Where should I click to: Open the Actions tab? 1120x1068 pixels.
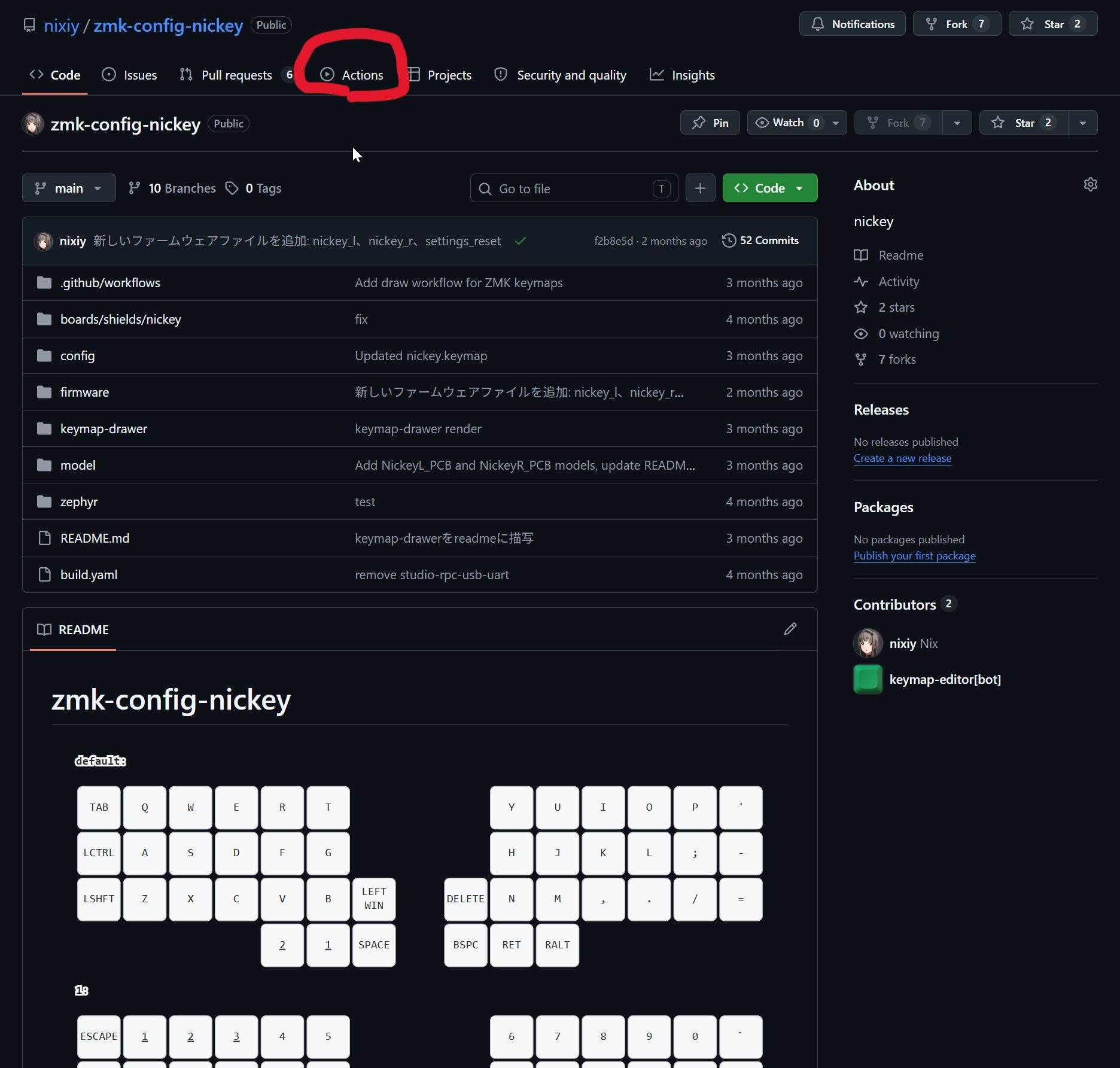pos(352,75)
